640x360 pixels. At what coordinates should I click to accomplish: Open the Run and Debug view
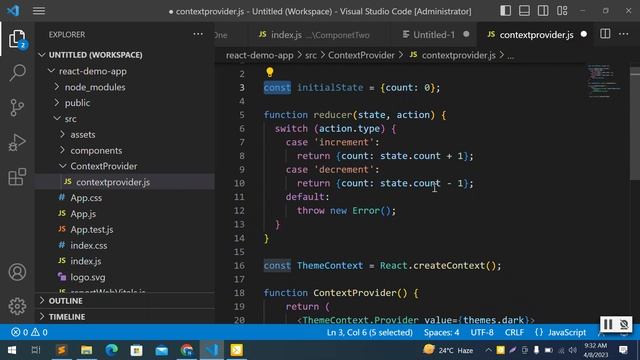[17, 142]
